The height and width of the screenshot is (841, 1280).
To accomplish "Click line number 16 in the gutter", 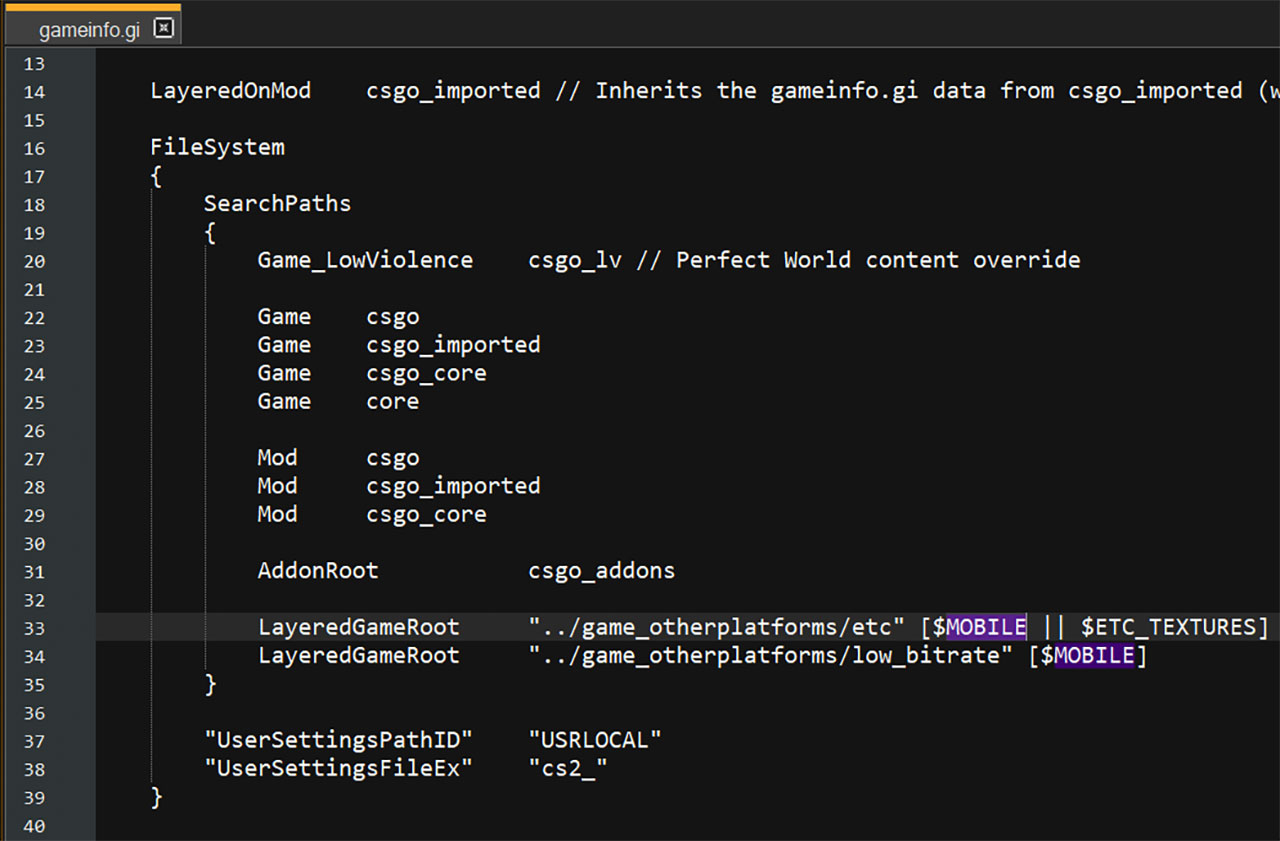I will coord(34,148).
